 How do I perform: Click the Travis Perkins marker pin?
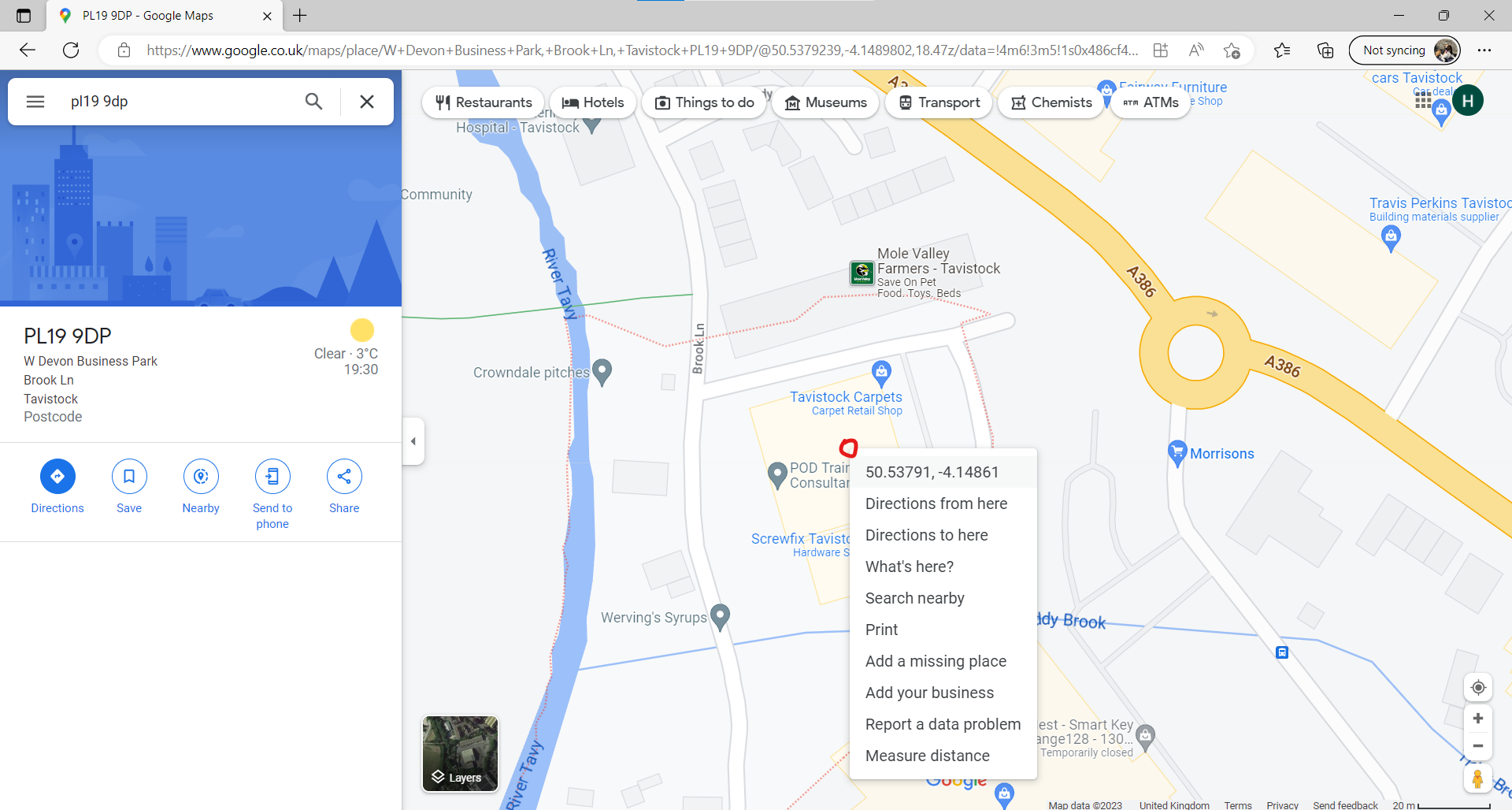coord(1391,238)
